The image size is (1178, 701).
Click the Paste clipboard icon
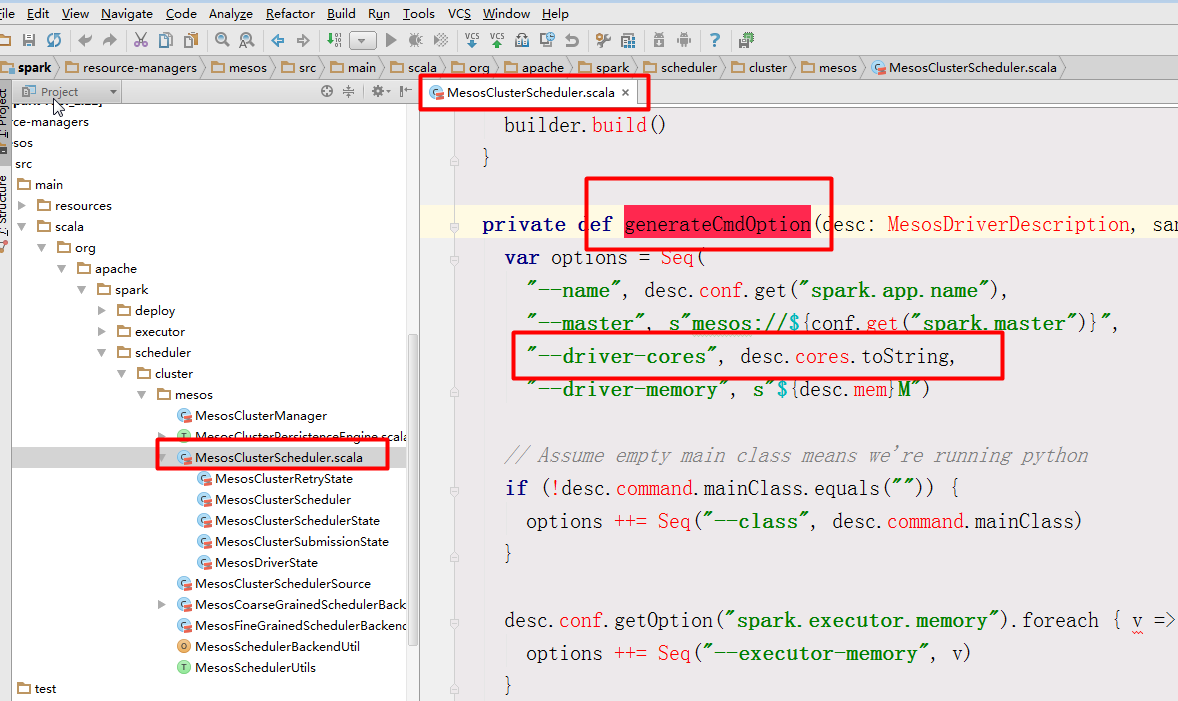[191, 40]
